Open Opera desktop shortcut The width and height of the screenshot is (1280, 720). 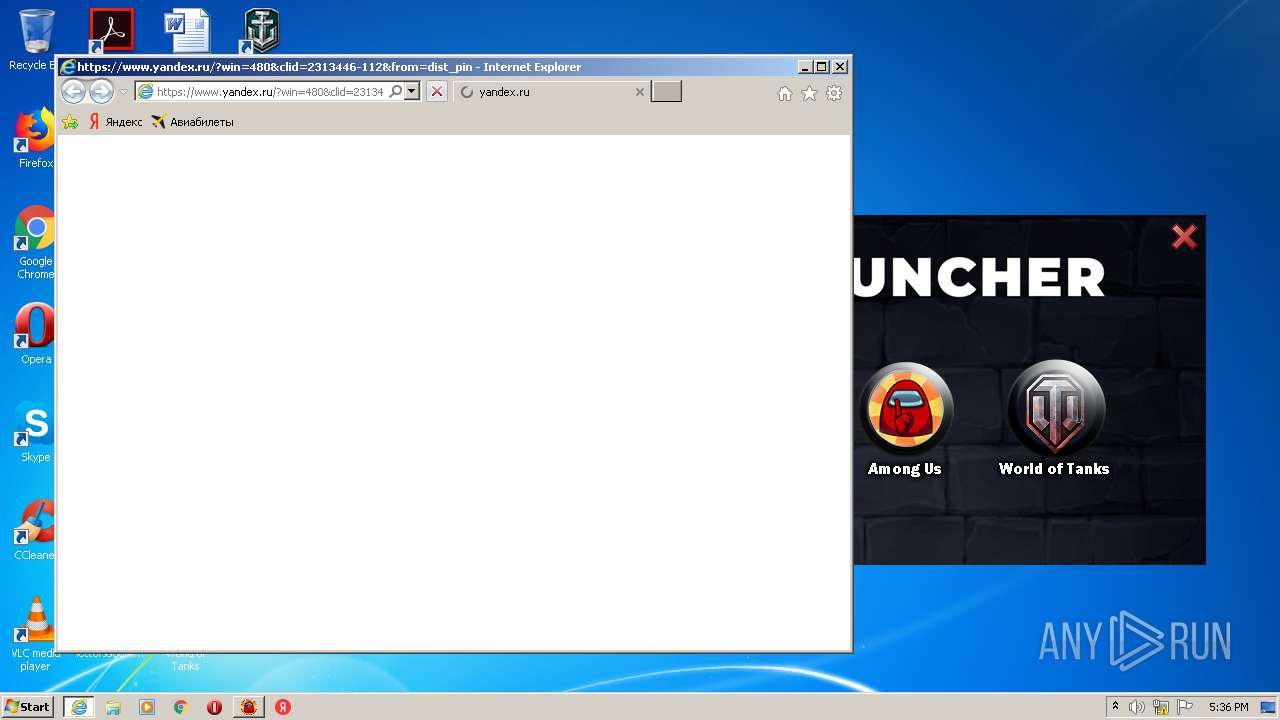point(35,335)
